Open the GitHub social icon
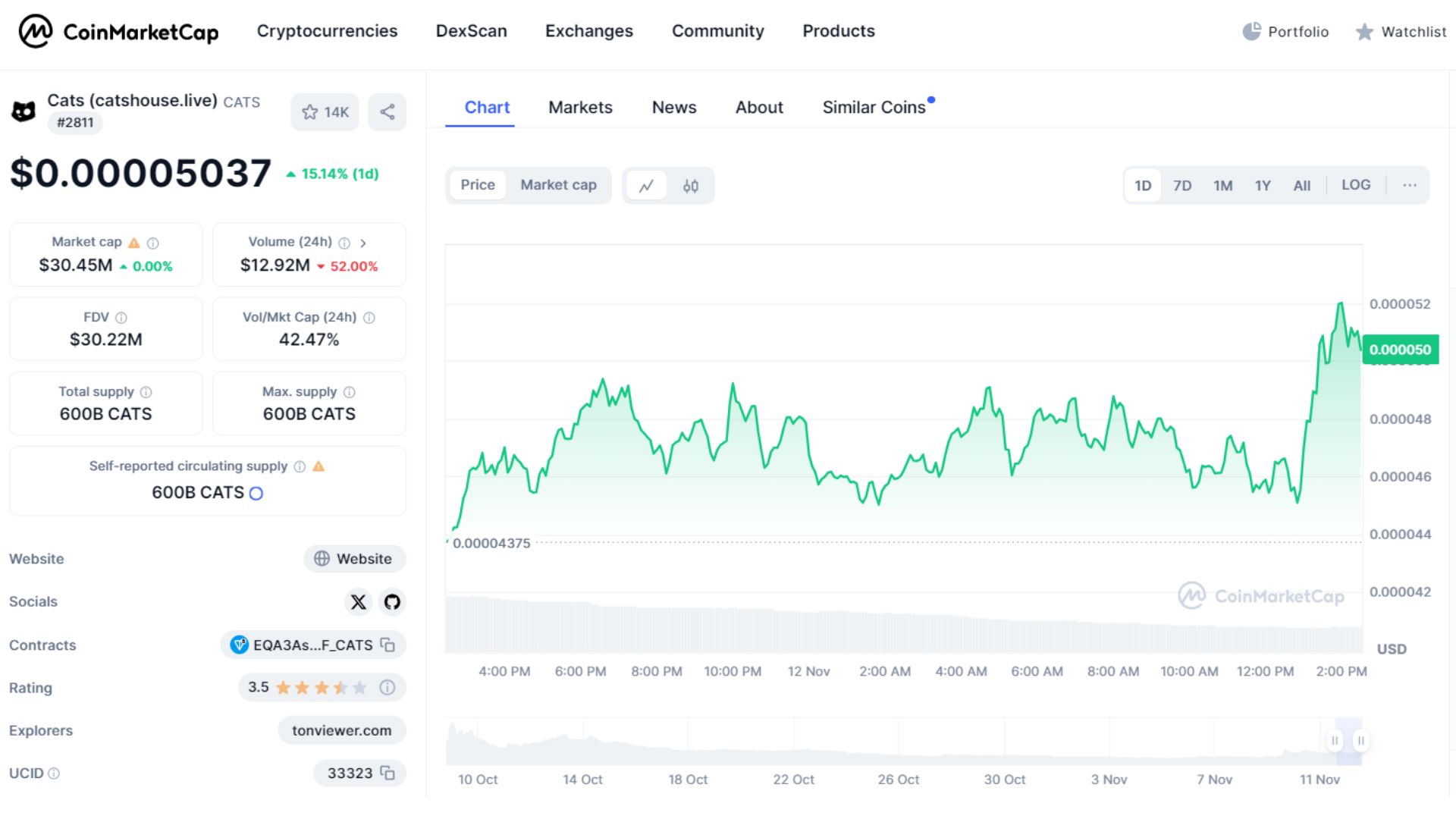Screen dimensions: 1456x819 [x=392, y=602]
